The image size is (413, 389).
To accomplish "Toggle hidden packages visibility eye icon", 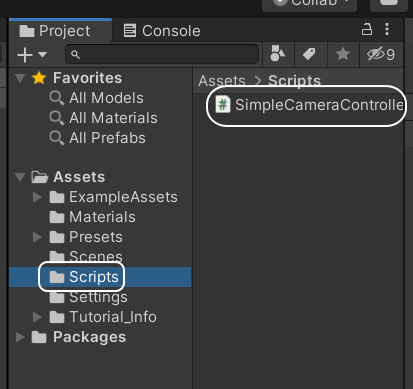I will coord(381,54).
